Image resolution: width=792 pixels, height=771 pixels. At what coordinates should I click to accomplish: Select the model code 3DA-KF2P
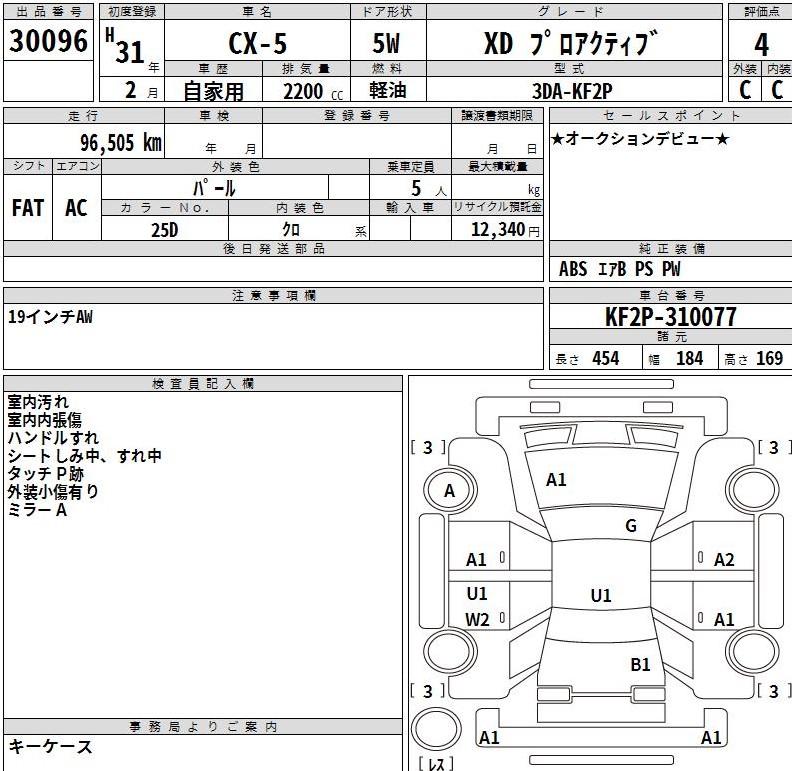572,91
